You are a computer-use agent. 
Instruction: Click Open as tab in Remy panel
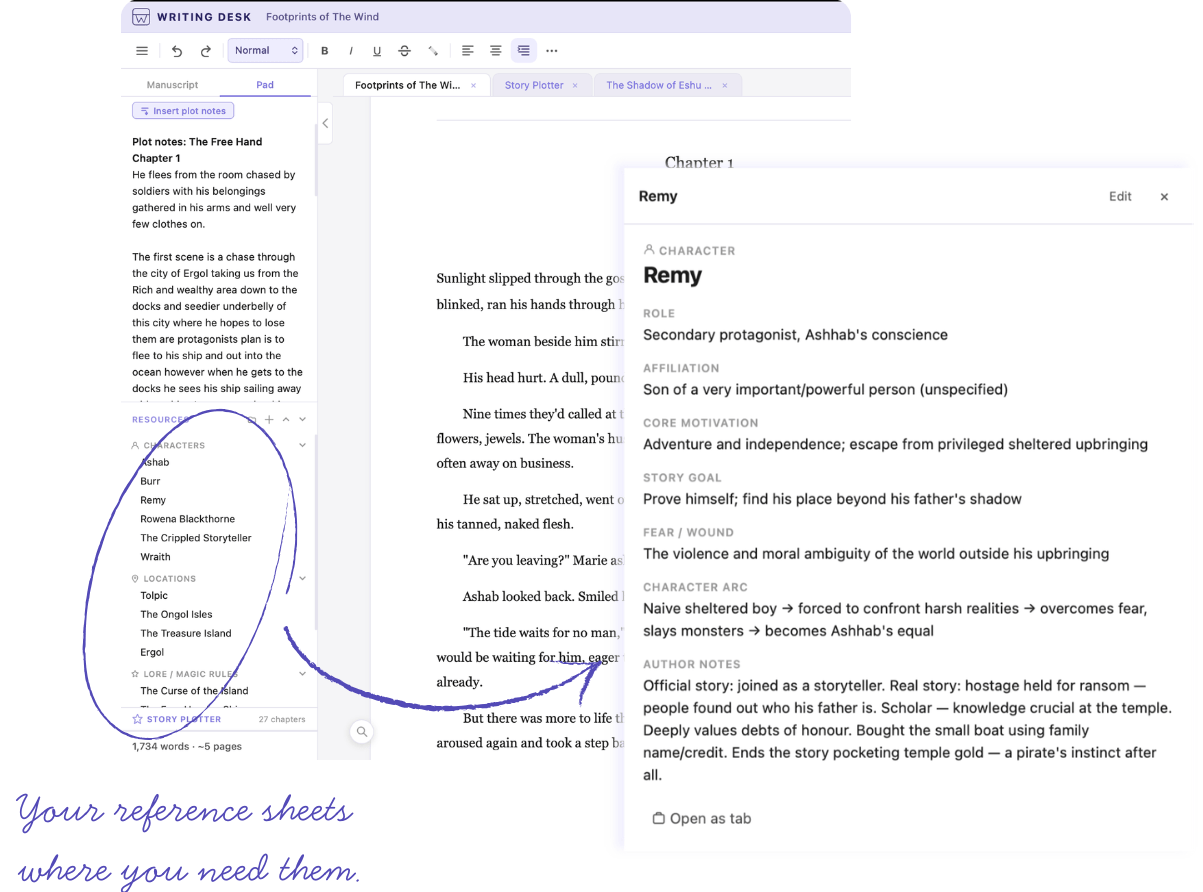point(701,818)
